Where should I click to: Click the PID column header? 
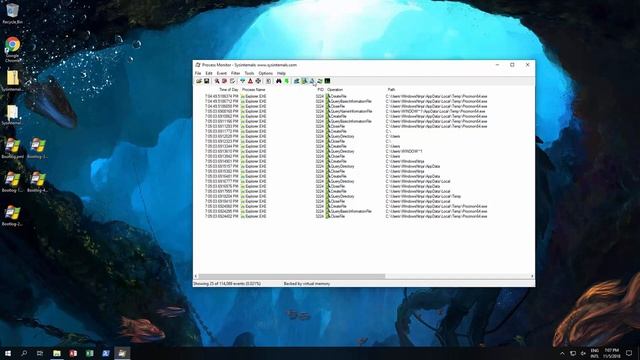click(x=320, y=89)
